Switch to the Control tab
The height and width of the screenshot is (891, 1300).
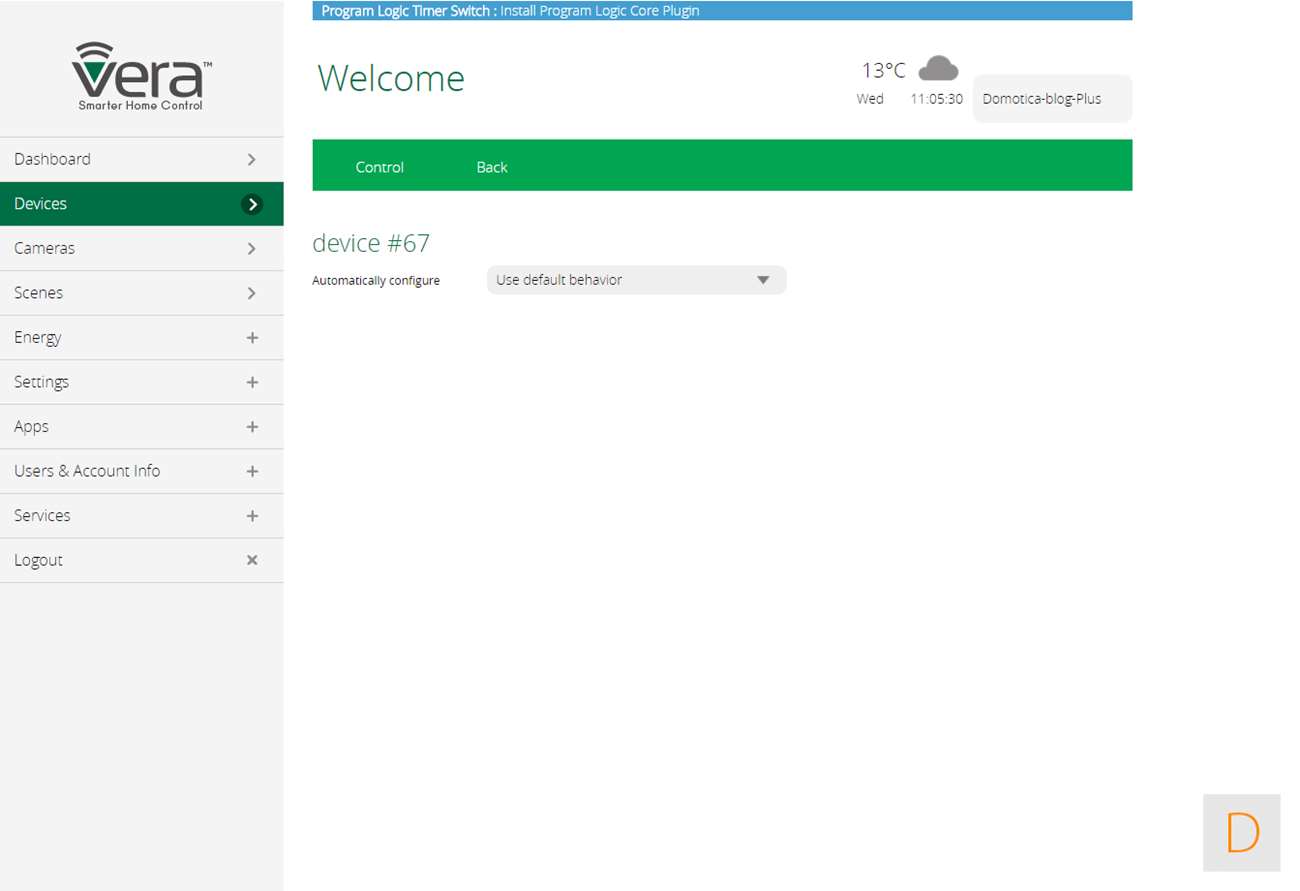379,167
